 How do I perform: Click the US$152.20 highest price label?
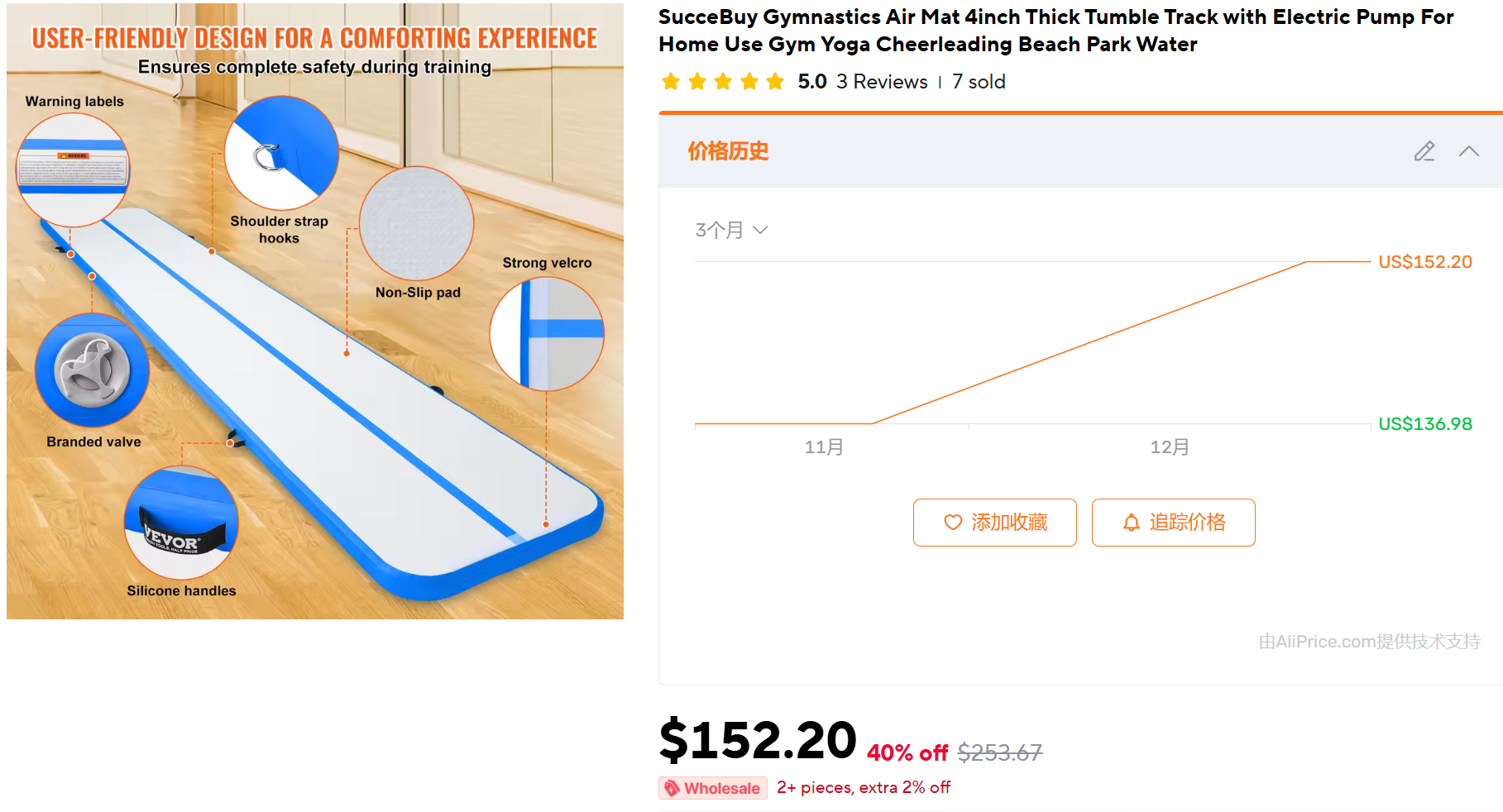[x=1424, y=262]
